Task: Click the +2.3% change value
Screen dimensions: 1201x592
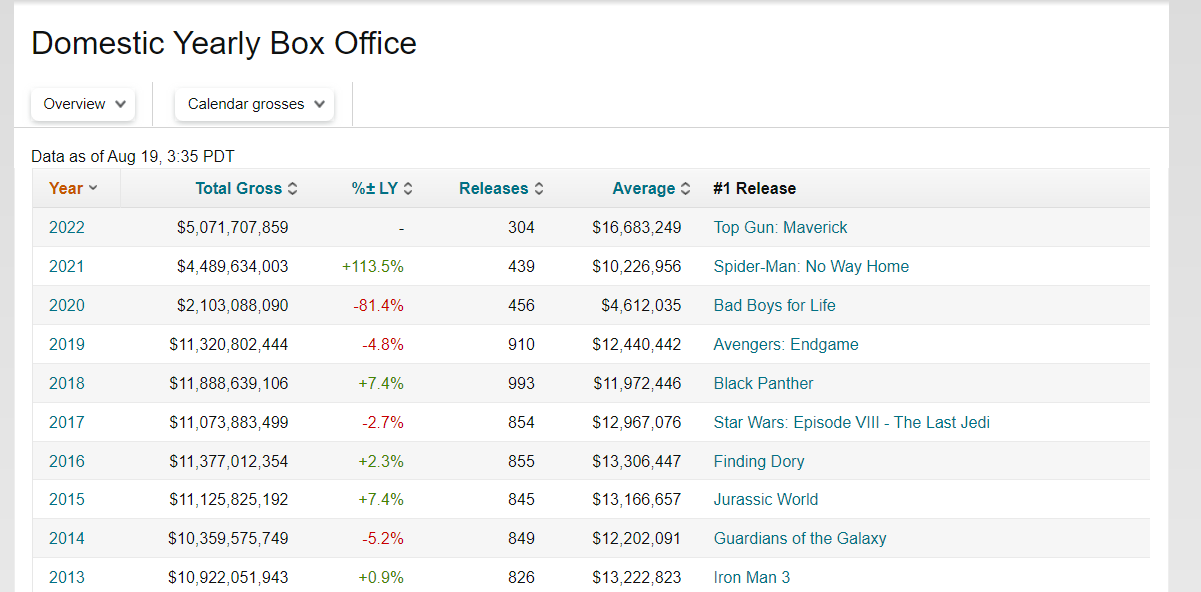Action: click(381, 461)
